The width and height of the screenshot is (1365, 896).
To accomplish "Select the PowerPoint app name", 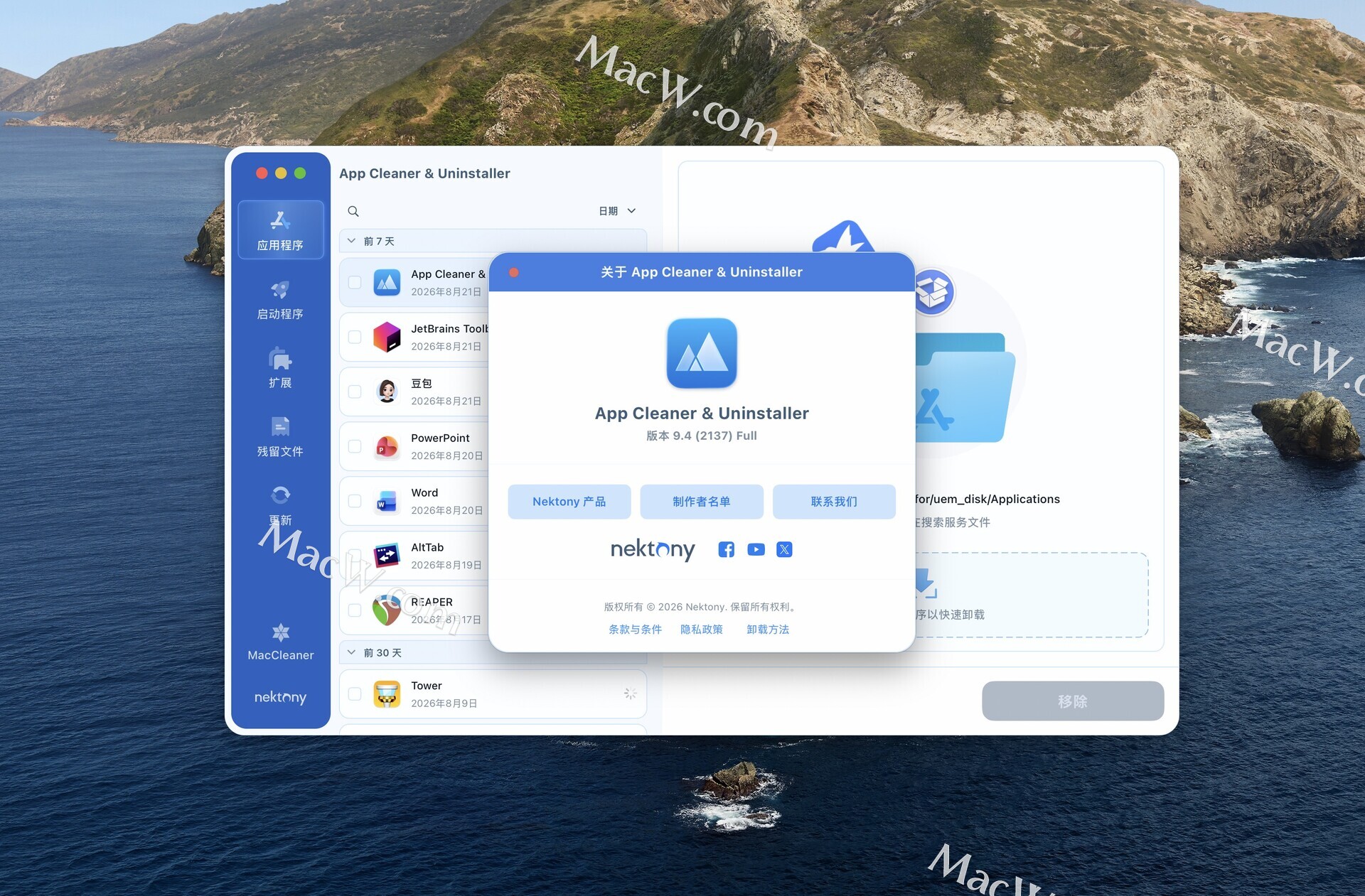I will click(x=440, y=438).
